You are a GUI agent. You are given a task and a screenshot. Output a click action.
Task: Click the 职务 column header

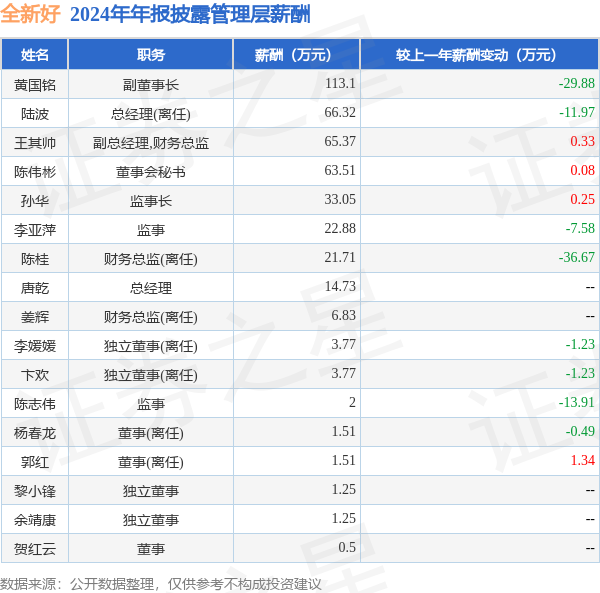[151, 55]
